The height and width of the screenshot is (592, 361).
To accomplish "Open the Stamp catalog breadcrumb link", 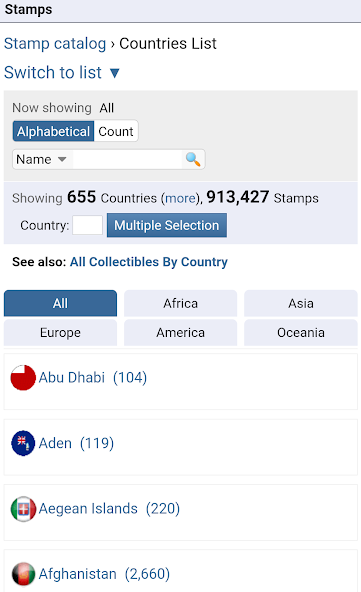I will tap(55, 43).
